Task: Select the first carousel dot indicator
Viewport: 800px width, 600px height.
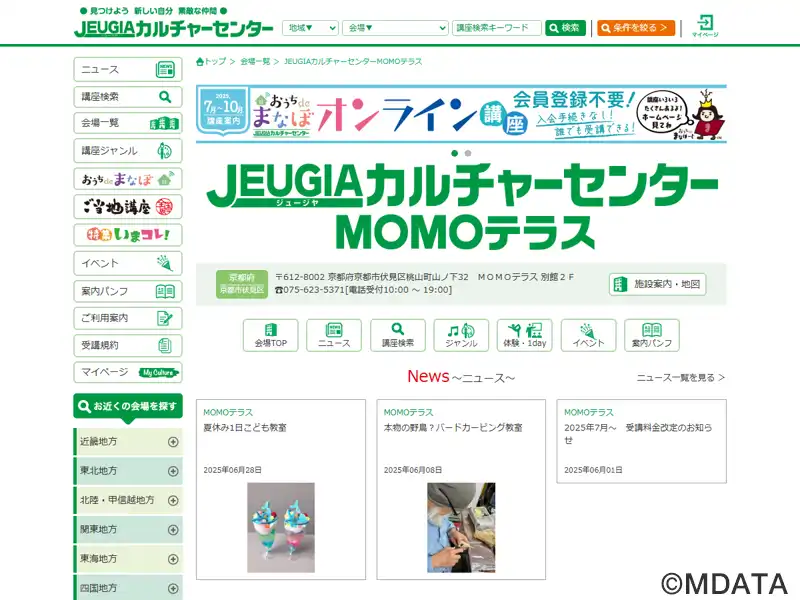Action: click(455, 153)
